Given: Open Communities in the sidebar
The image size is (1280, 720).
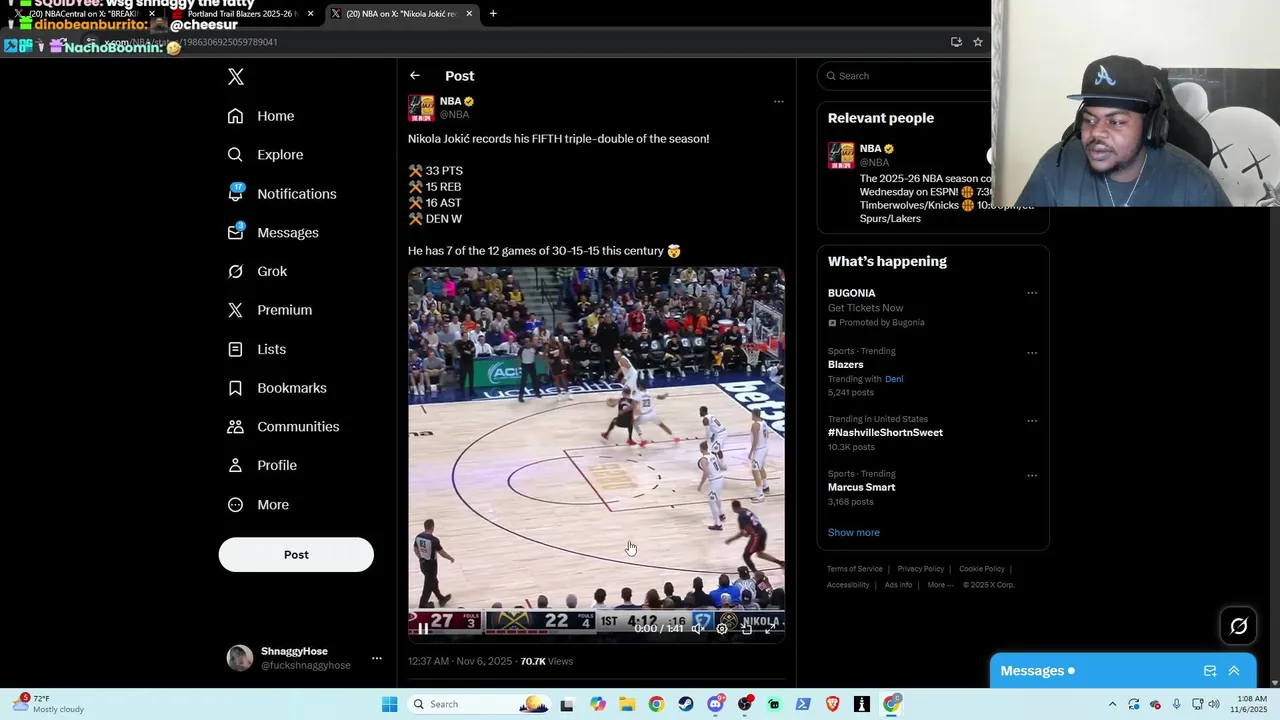Looking at the screenshot, I should coord(283,427).
